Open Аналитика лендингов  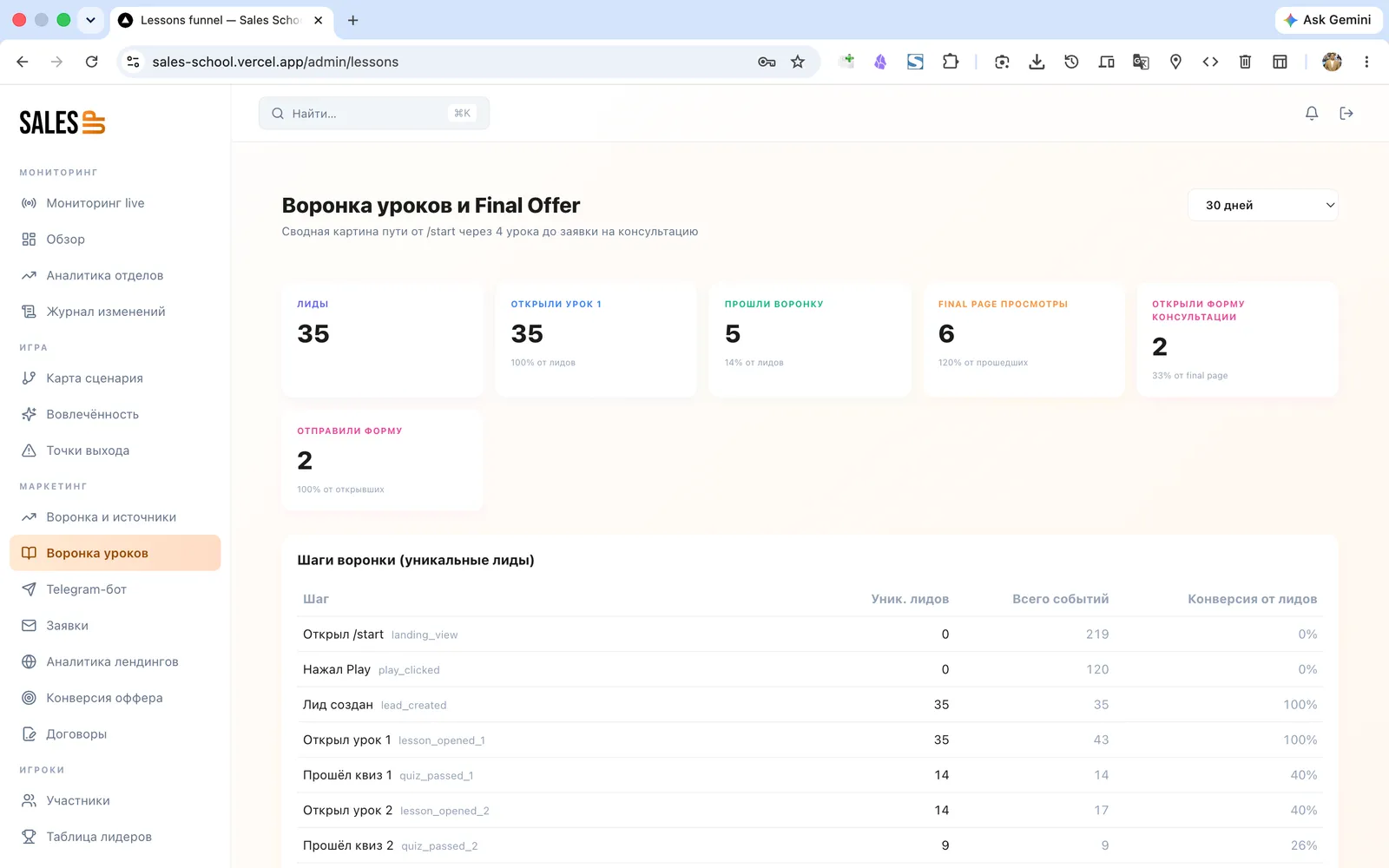coord(115,661)
